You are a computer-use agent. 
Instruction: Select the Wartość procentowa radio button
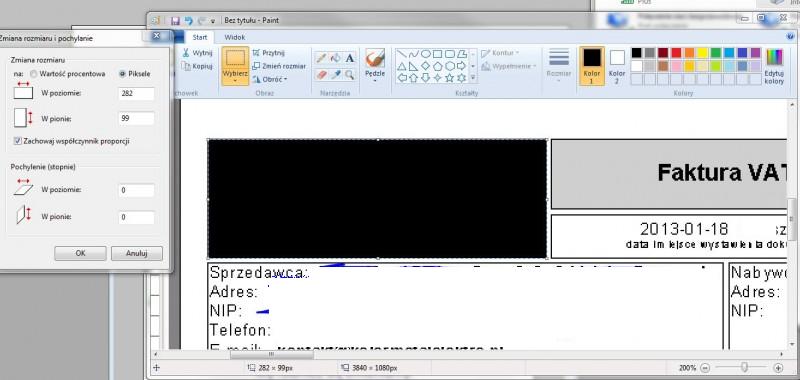(x=34, y=74)
